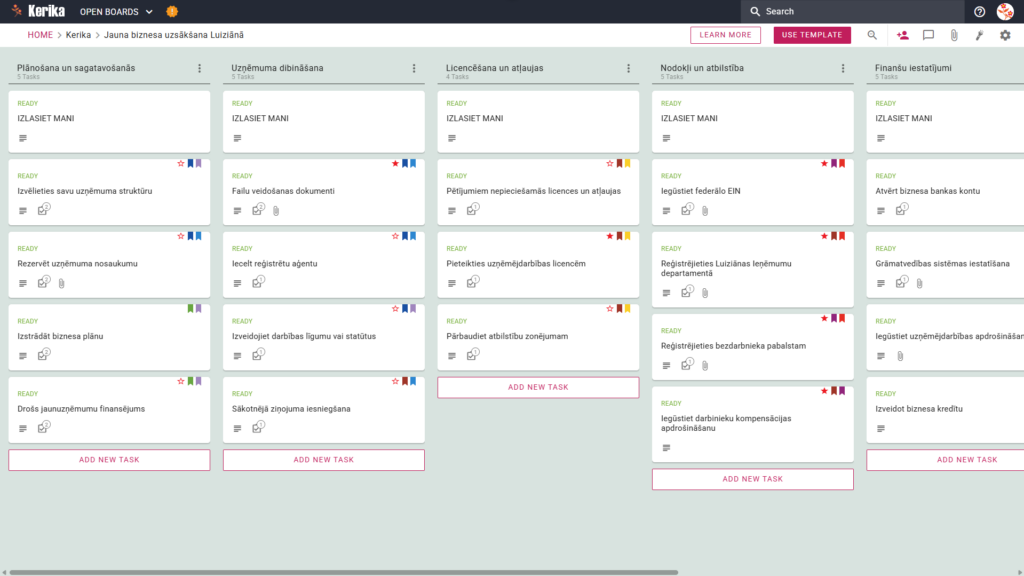Open details icon on Sākotnējā ziņojuma iesniegšana
1024x576 pixels.
pyautogui.click(x=237, y=428)
